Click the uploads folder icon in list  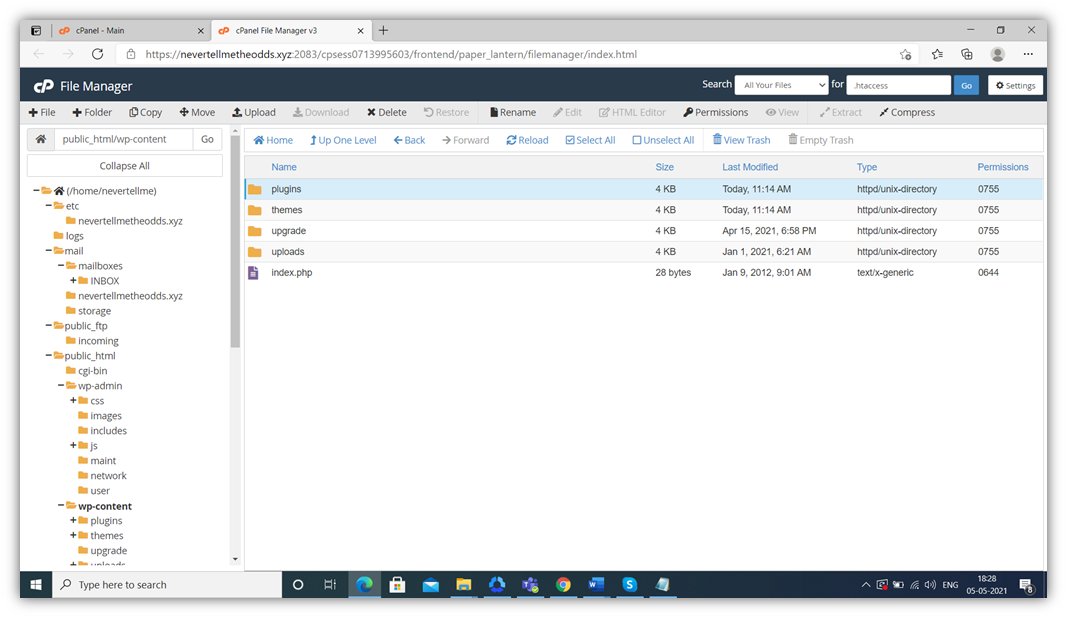(255, 252)
